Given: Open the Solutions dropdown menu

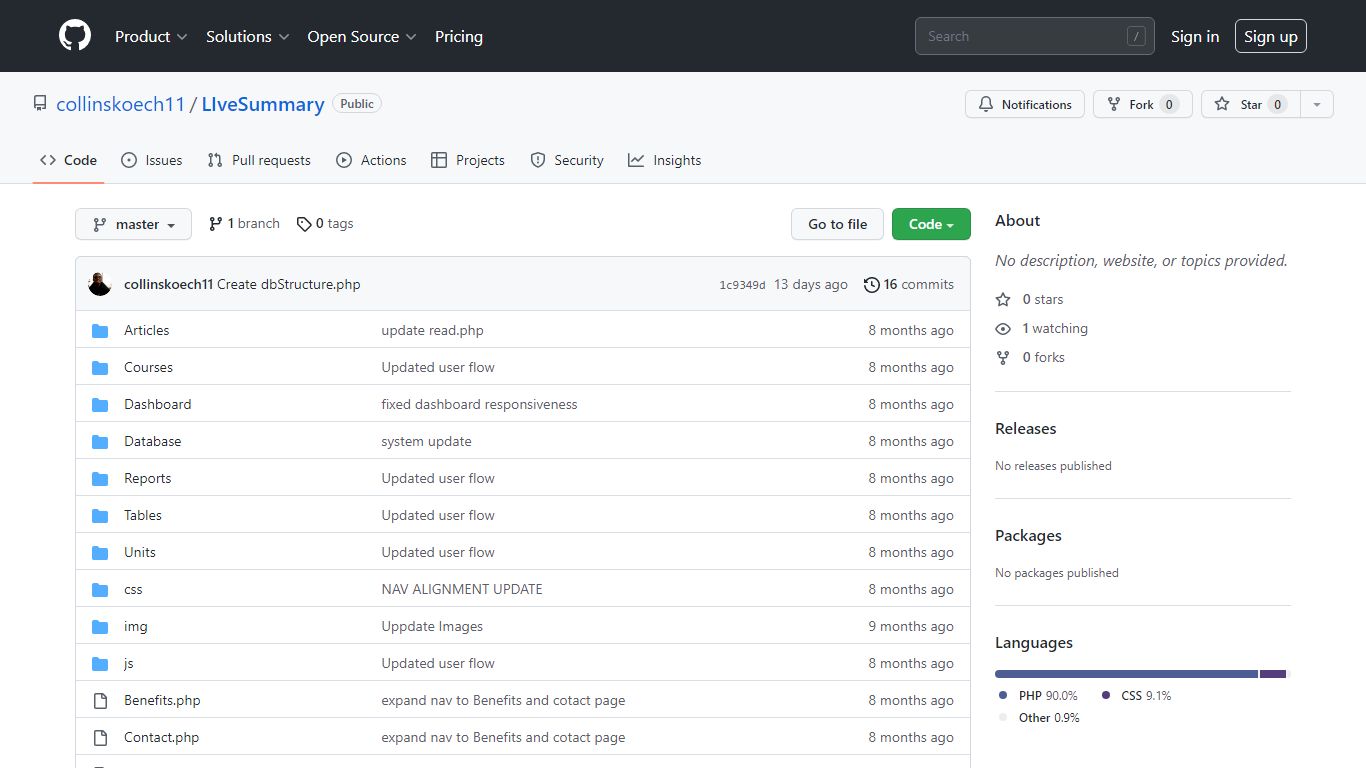Looking at the screenshot, I should click(248, 36).
